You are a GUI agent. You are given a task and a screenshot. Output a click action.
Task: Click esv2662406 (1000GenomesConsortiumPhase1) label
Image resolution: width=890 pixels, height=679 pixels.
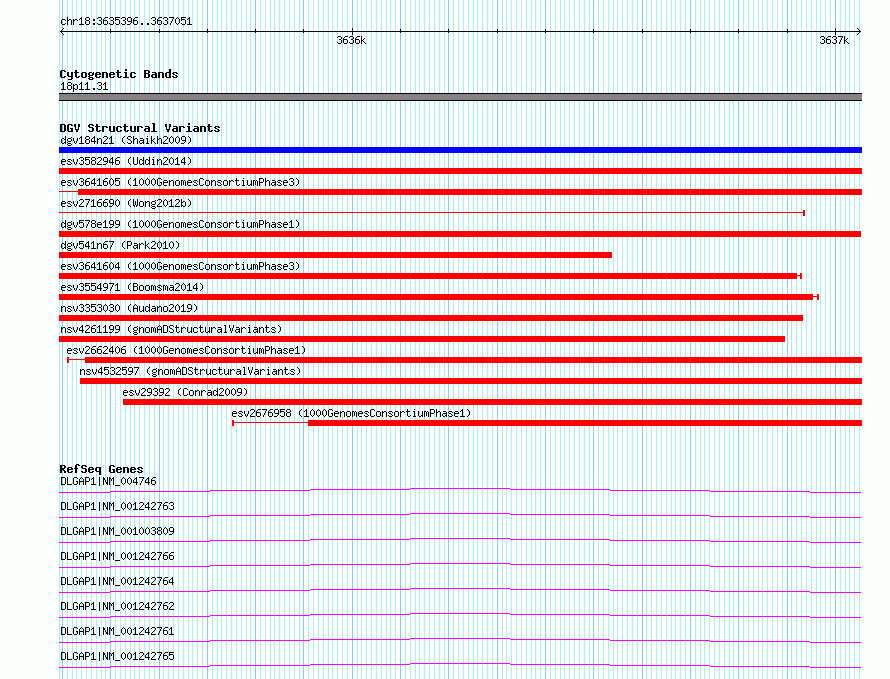[186, 350]
